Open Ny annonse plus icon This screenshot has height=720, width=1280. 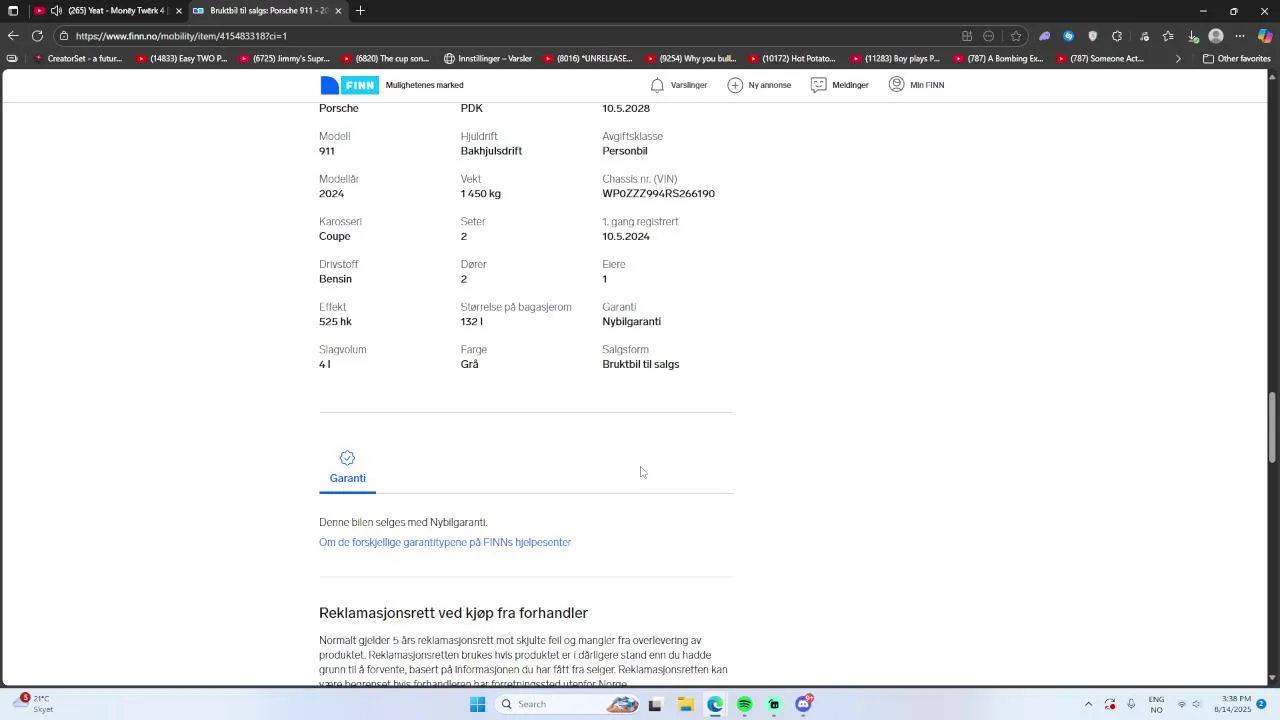759,85
